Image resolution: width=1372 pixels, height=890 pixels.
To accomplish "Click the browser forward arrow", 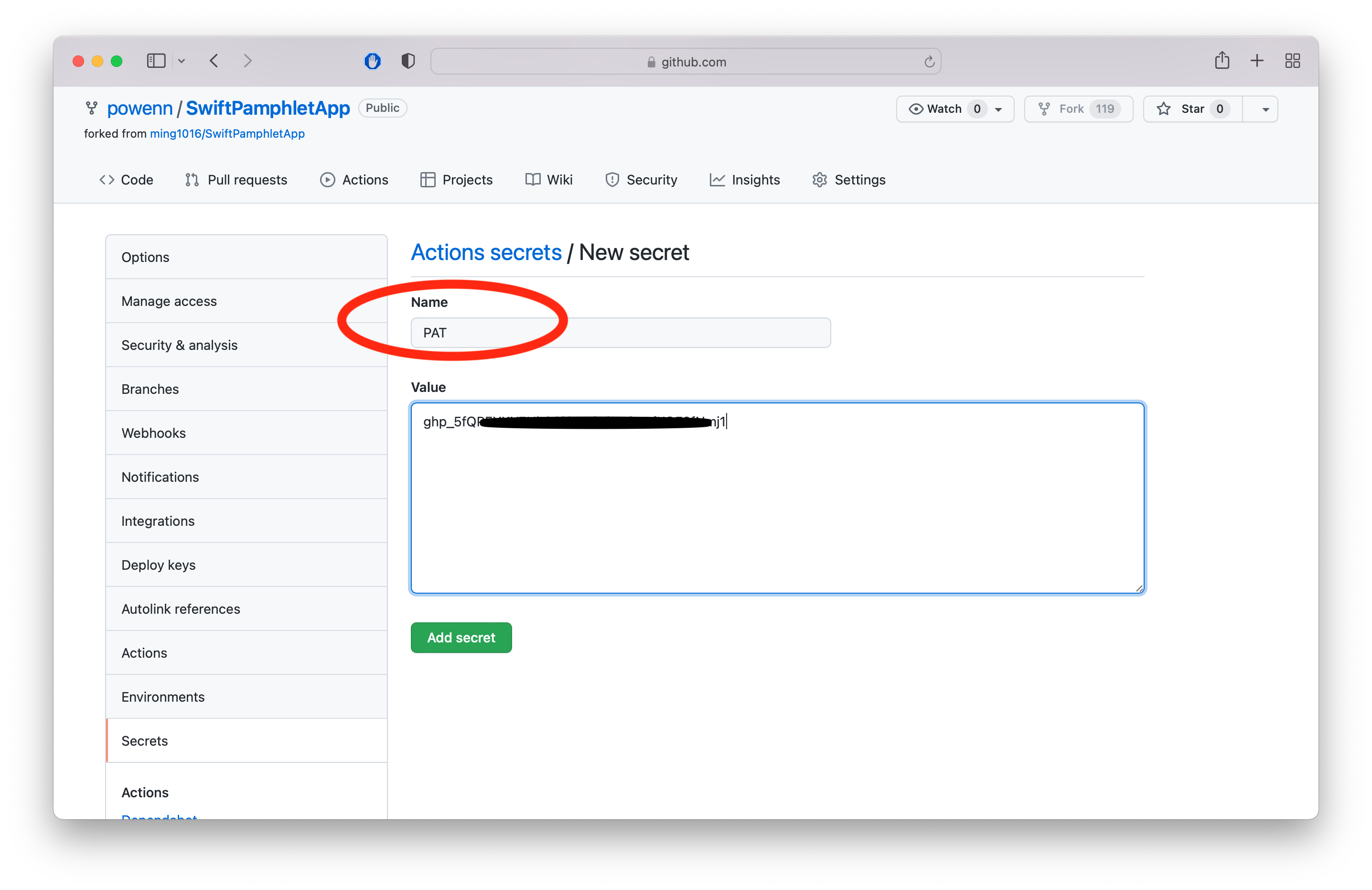I will pos(247,61).
